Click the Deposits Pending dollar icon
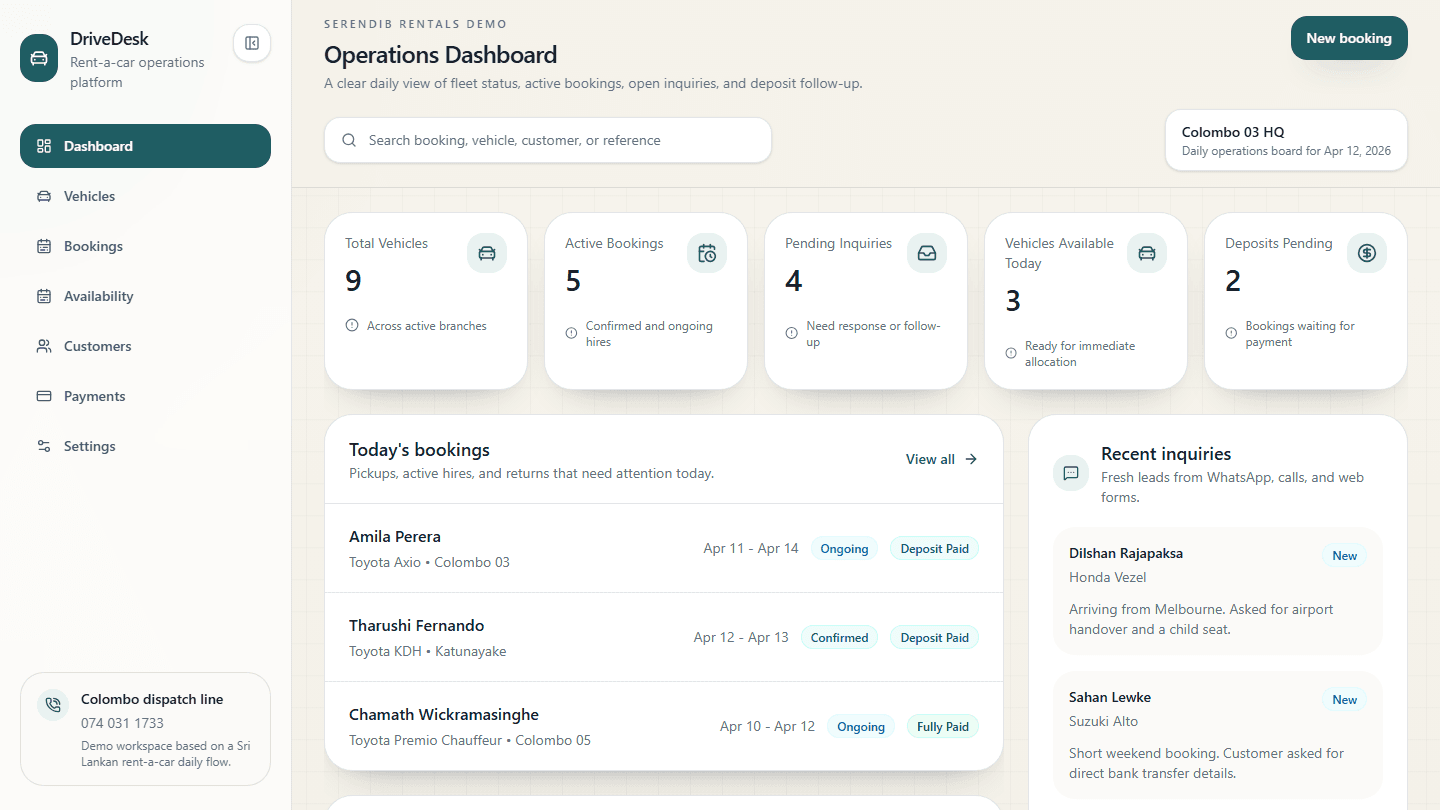 click(1367, 253)
